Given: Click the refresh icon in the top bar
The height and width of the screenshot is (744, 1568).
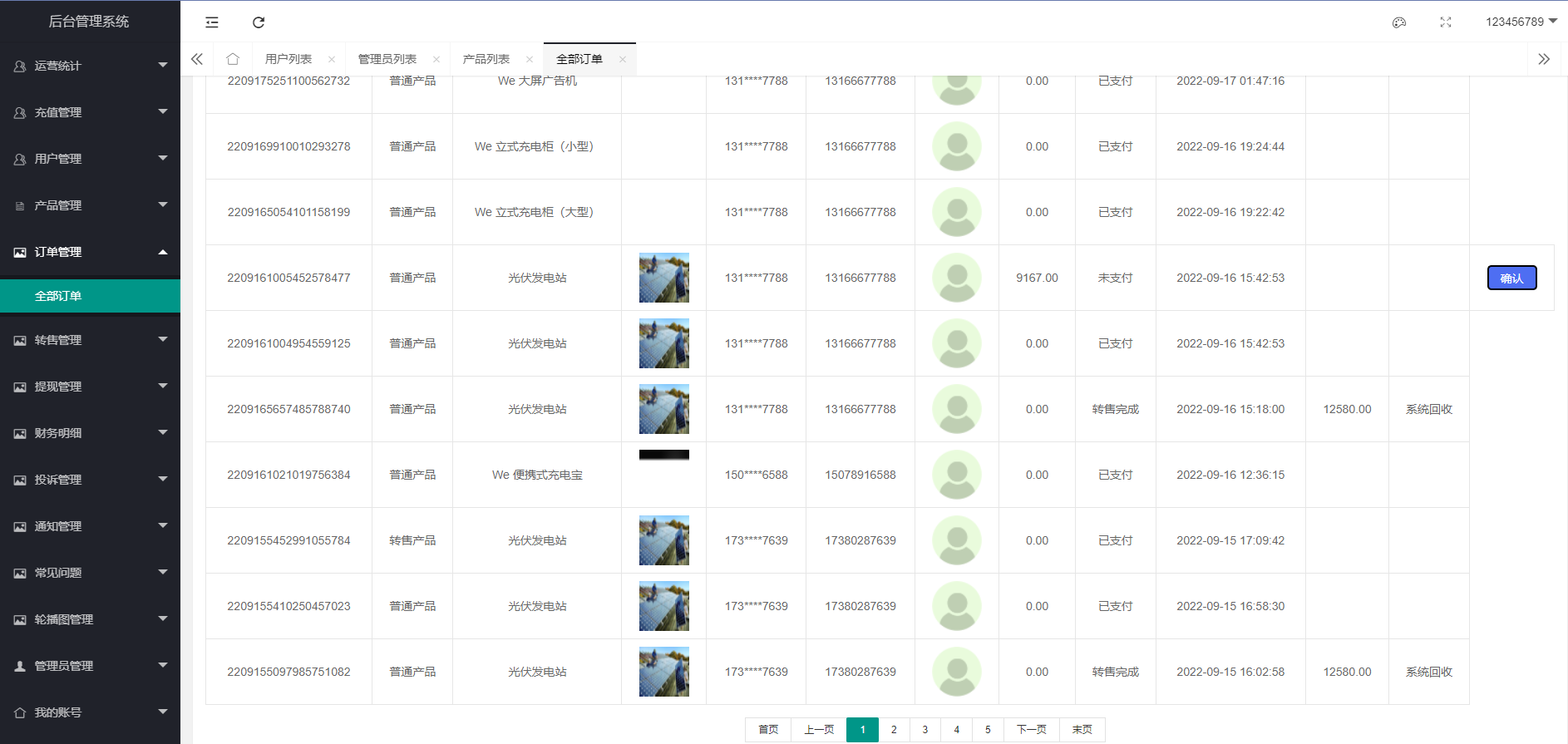Looking at the screenshot, I should (259, 22).
